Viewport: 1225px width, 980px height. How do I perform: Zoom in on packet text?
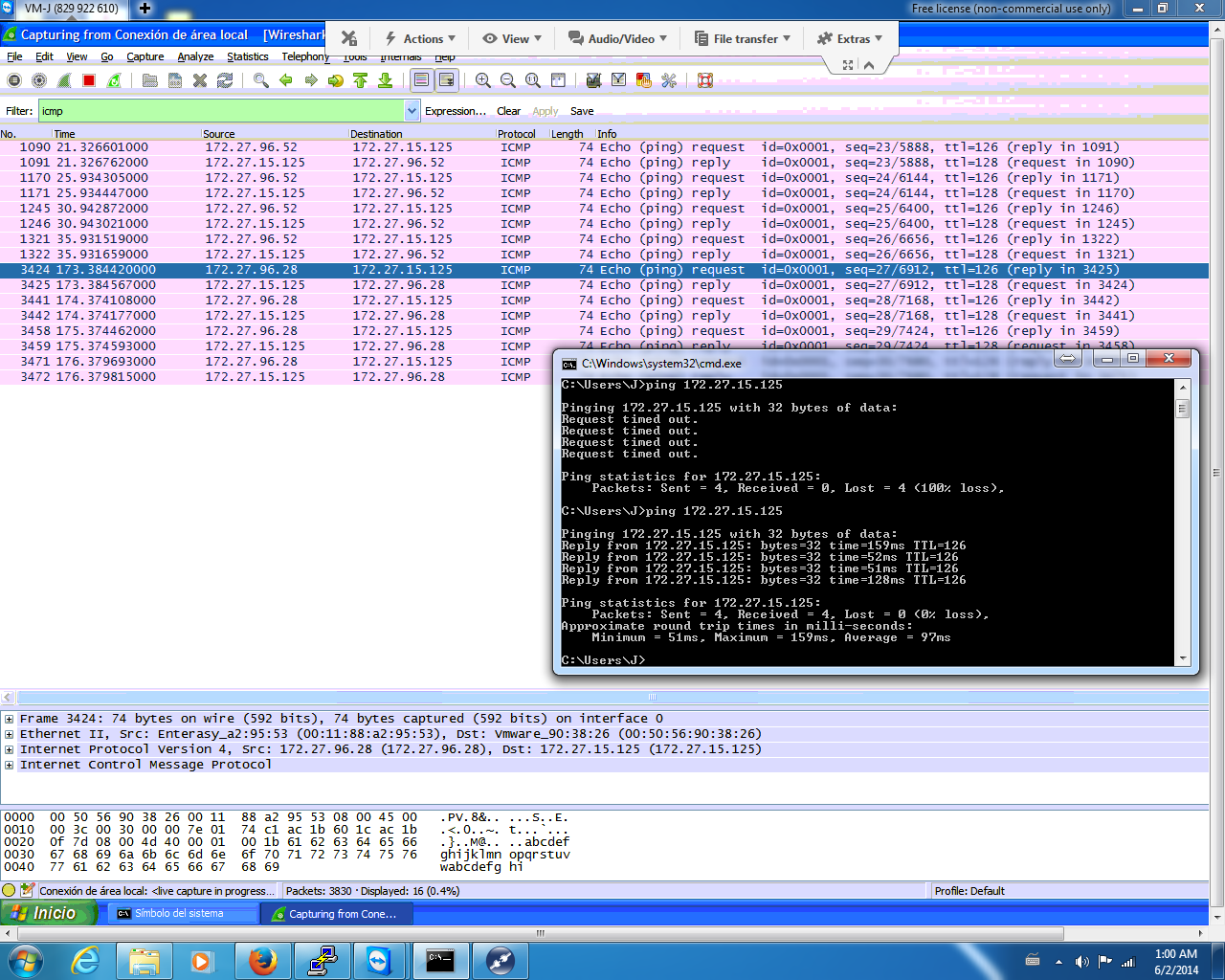(x=483, y=80)
